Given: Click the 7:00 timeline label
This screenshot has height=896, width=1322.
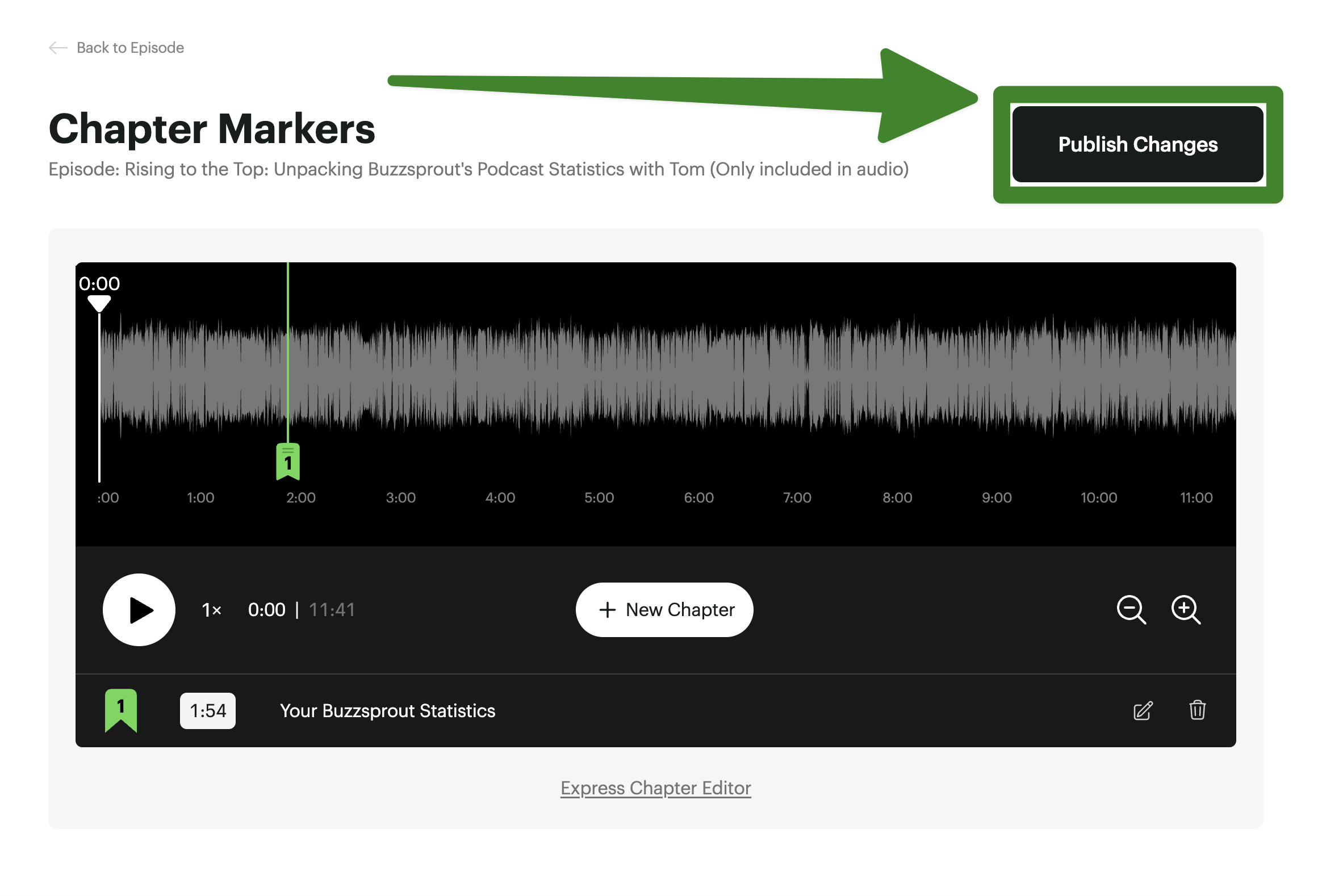Looking at the screenshot, I should click(797, 498).
